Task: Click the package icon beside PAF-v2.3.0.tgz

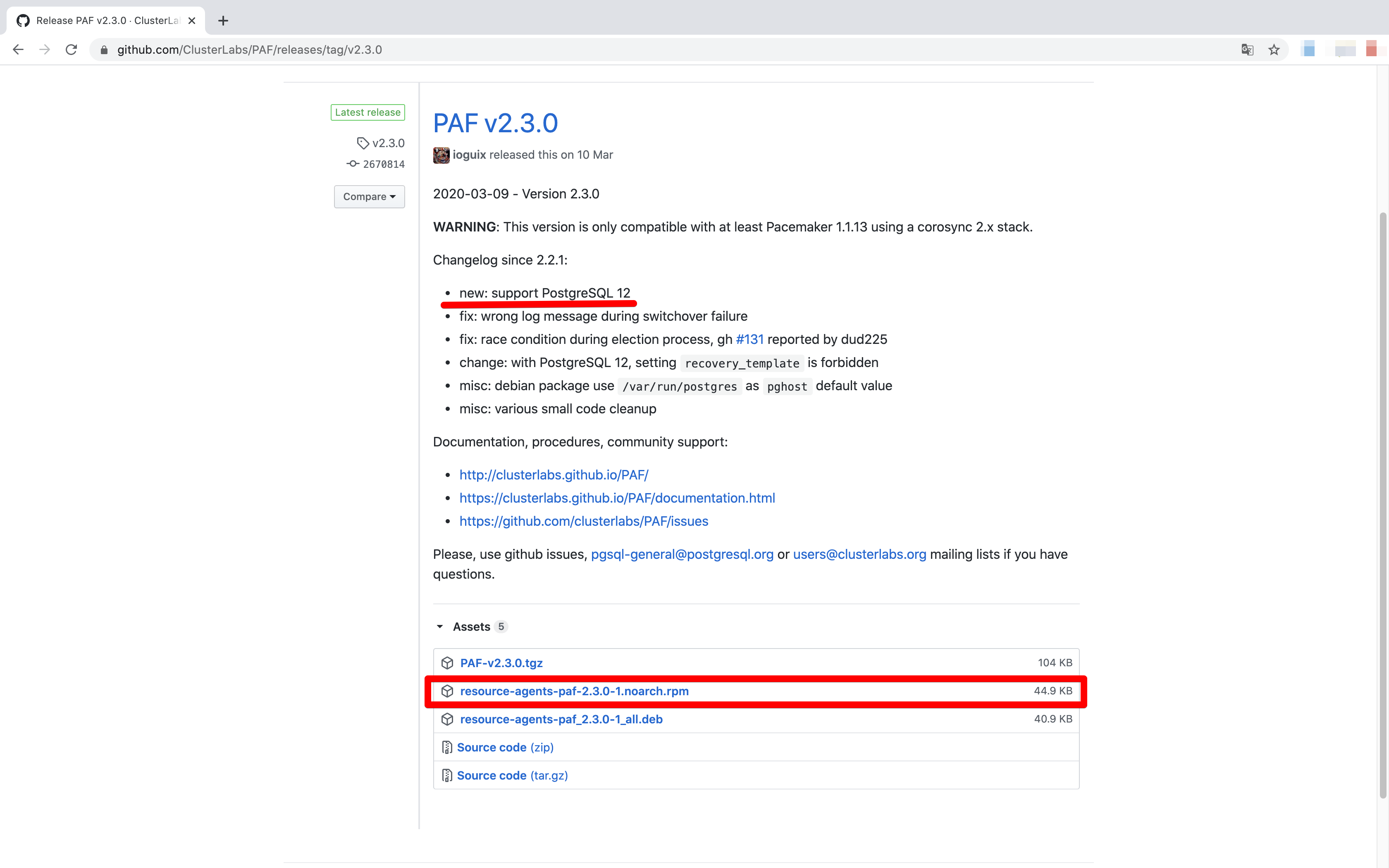Action: 447,663
